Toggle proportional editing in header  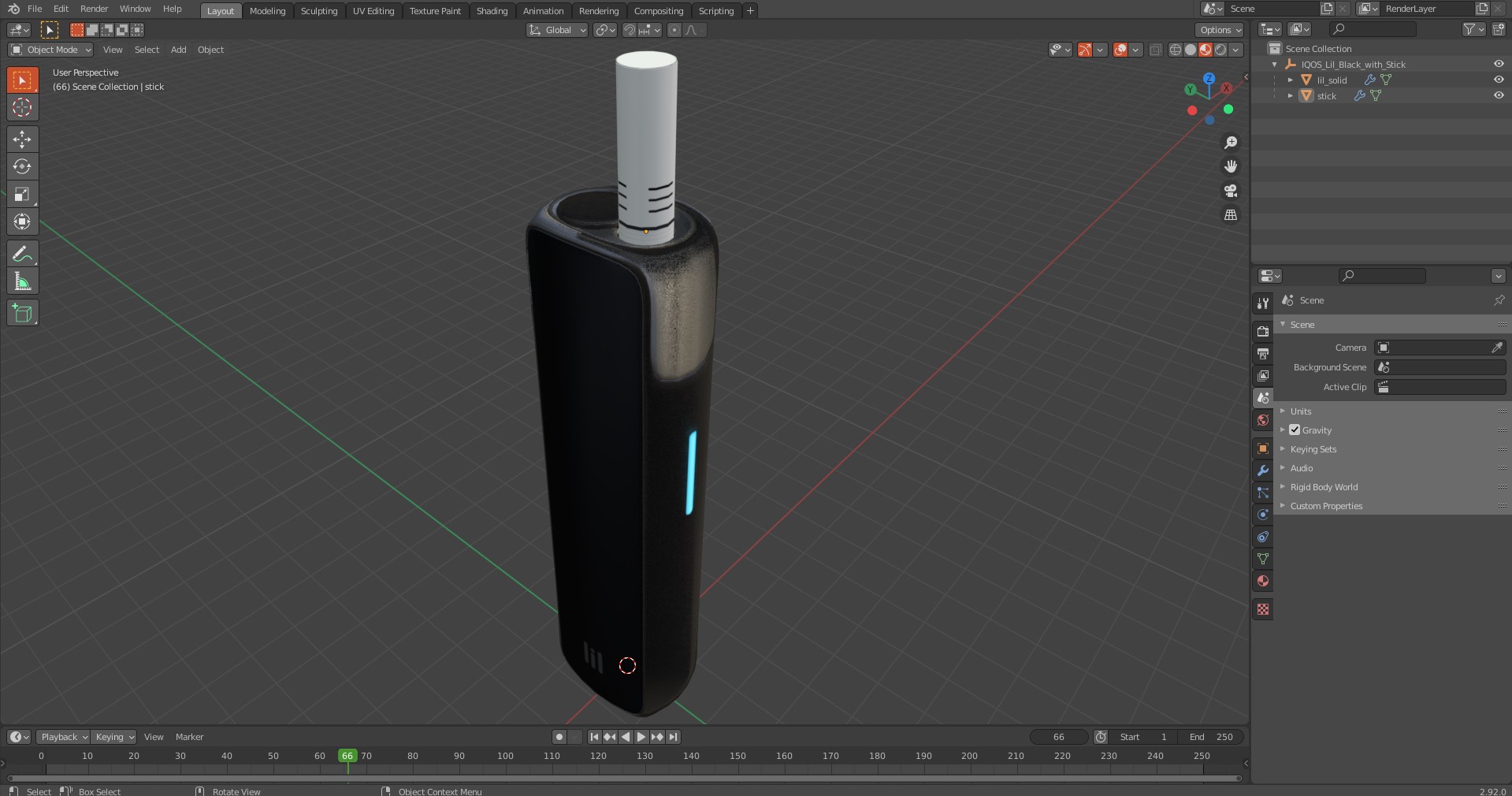(674, 30)
